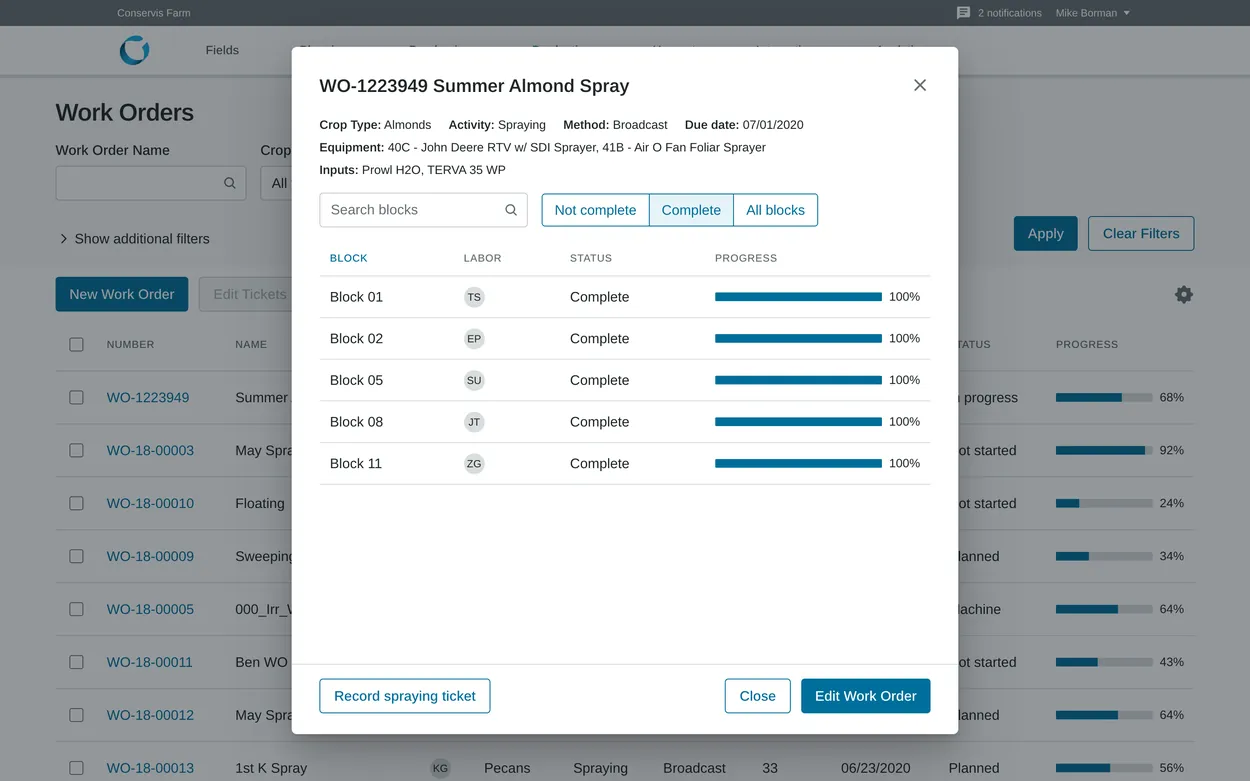The width and height of the screenshot is (1250, 781).
Task: Check the WO-18-00005 row checkbox
Action: coord(76,609)
